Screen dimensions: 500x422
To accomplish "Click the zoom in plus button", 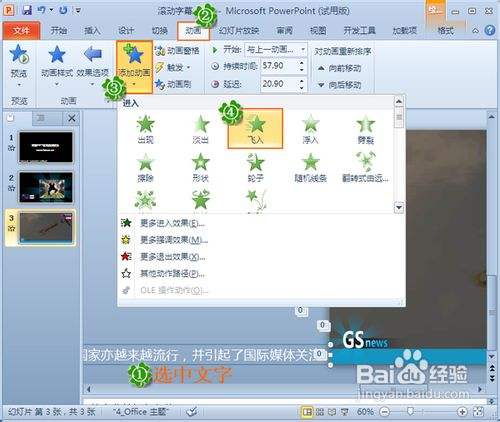I will click(462, 412).
